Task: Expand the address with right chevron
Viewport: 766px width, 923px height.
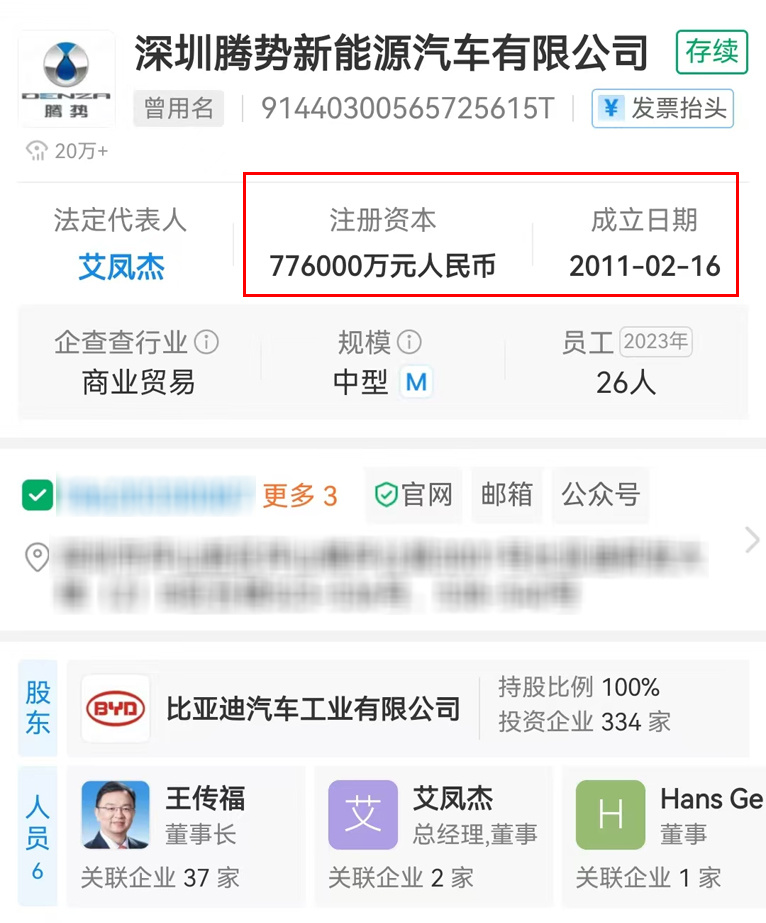Action: click(751, 540)
